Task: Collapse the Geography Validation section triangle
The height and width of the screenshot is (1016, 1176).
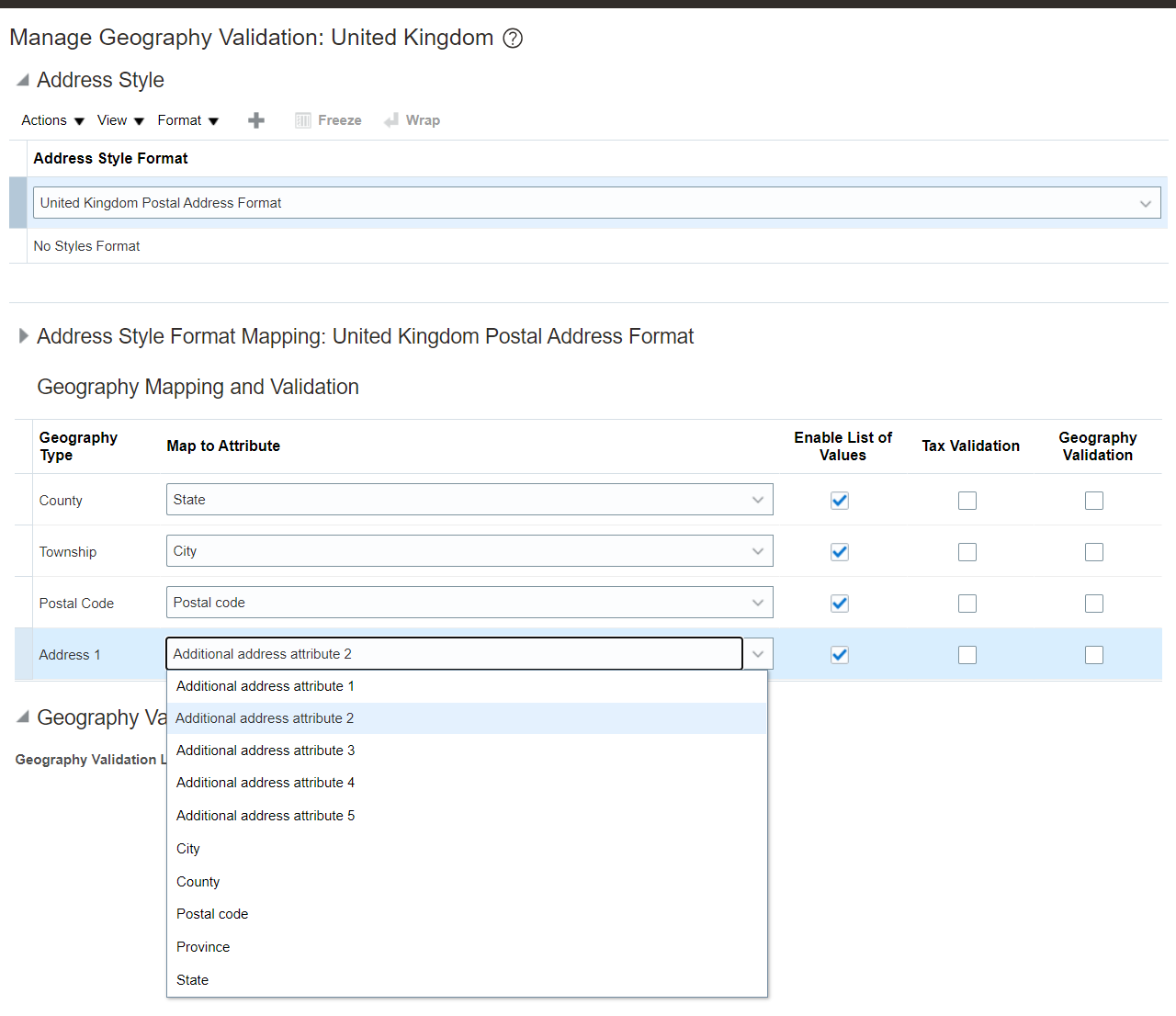Action: (23, 717)
